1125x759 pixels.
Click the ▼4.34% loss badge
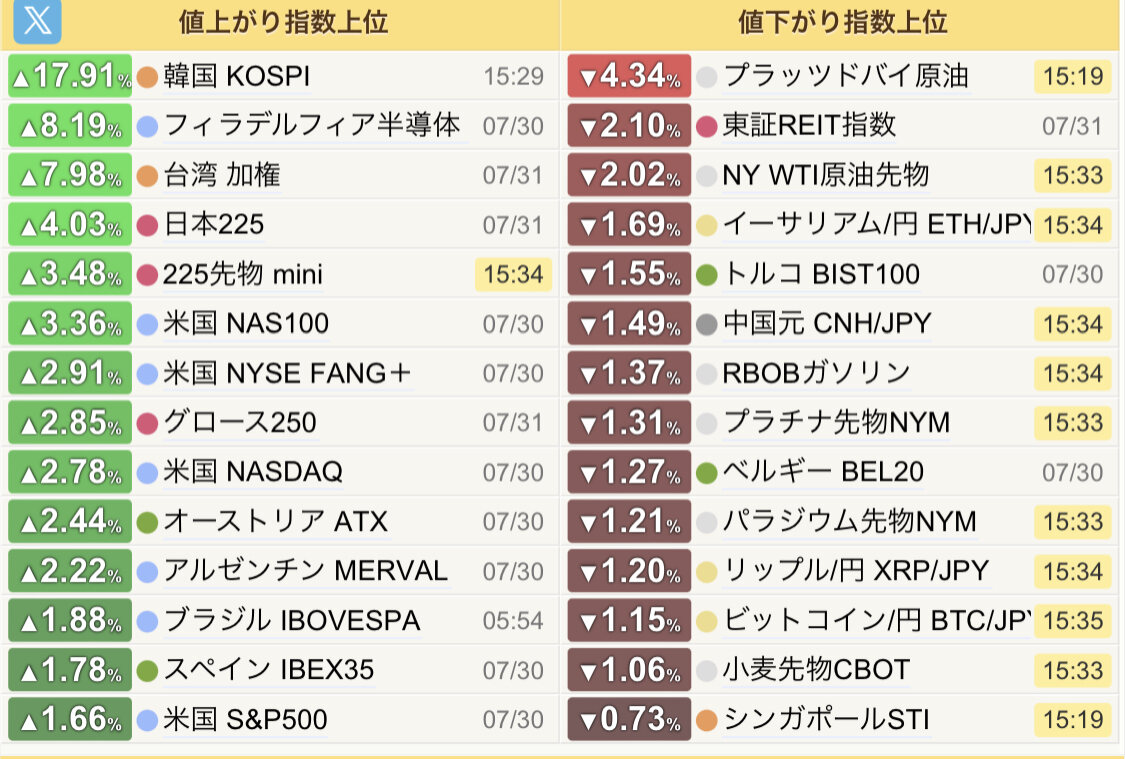[629, 75]
